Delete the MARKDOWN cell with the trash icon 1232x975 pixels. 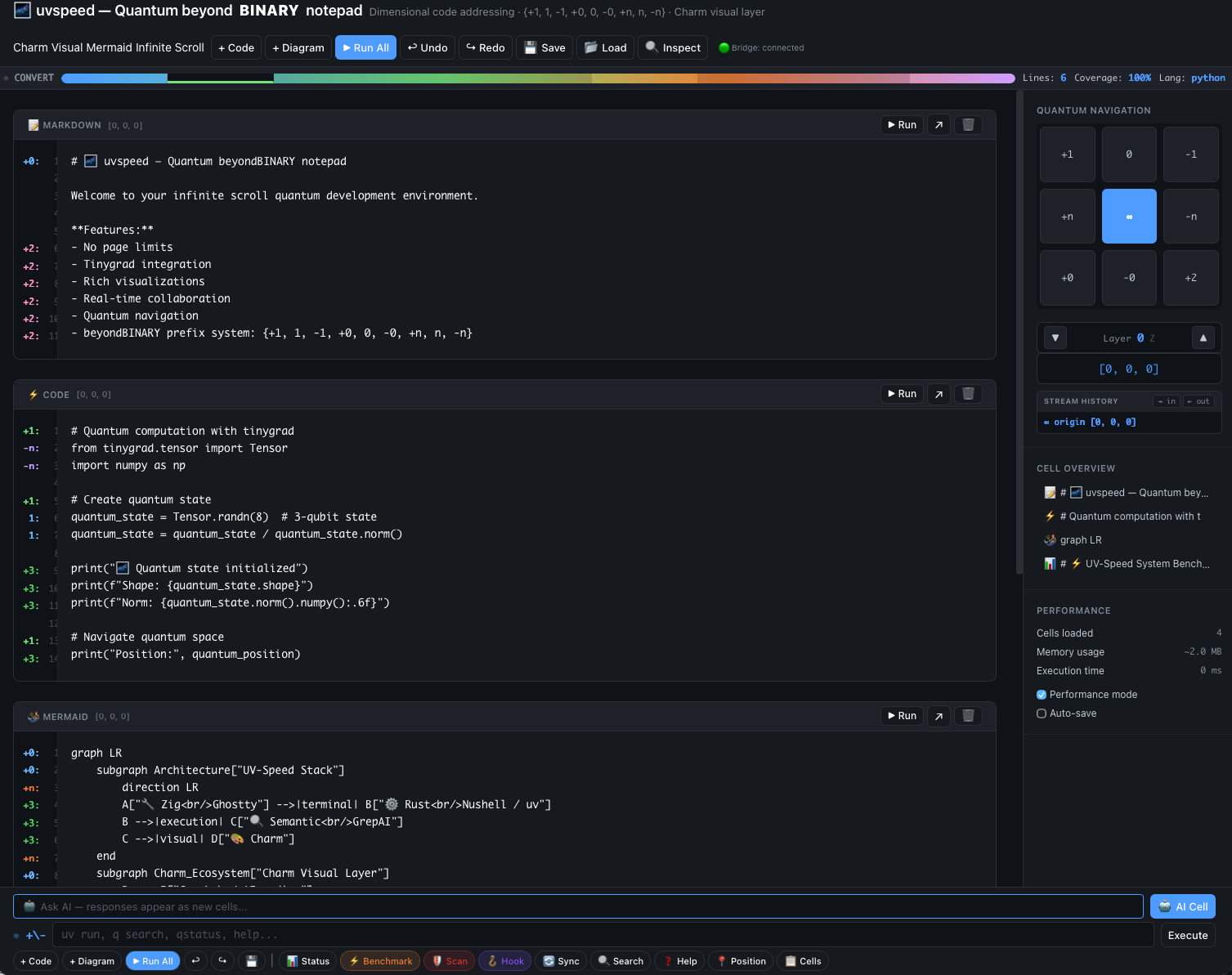(x=968, y=124)
